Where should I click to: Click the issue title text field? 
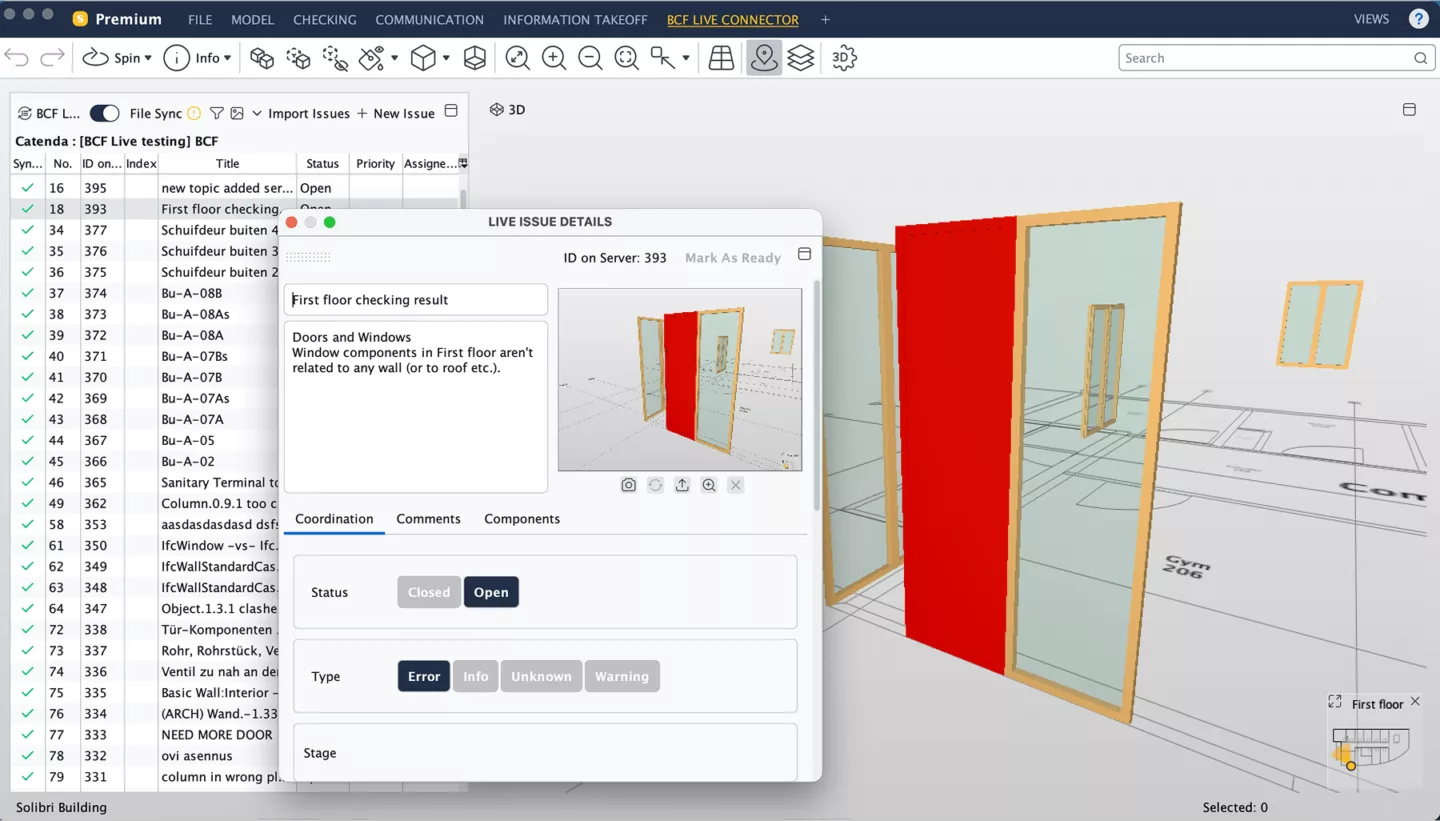click(x=416, y=300)
